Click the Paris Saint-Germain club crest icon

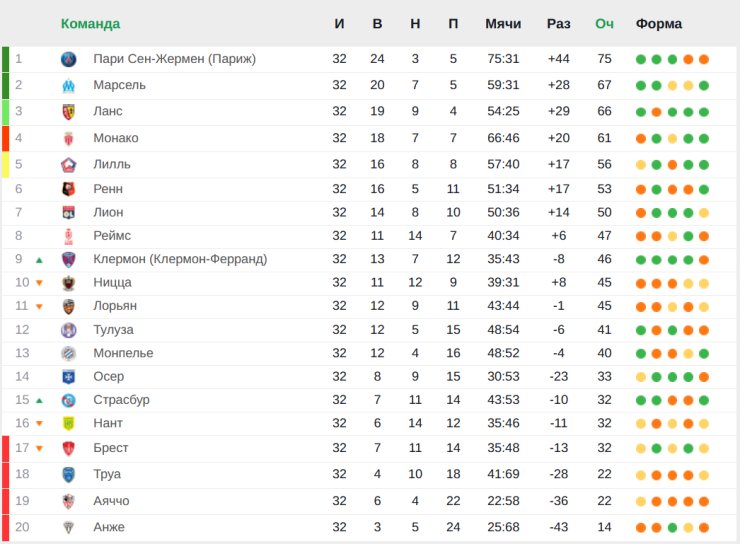tap(69, 59)
